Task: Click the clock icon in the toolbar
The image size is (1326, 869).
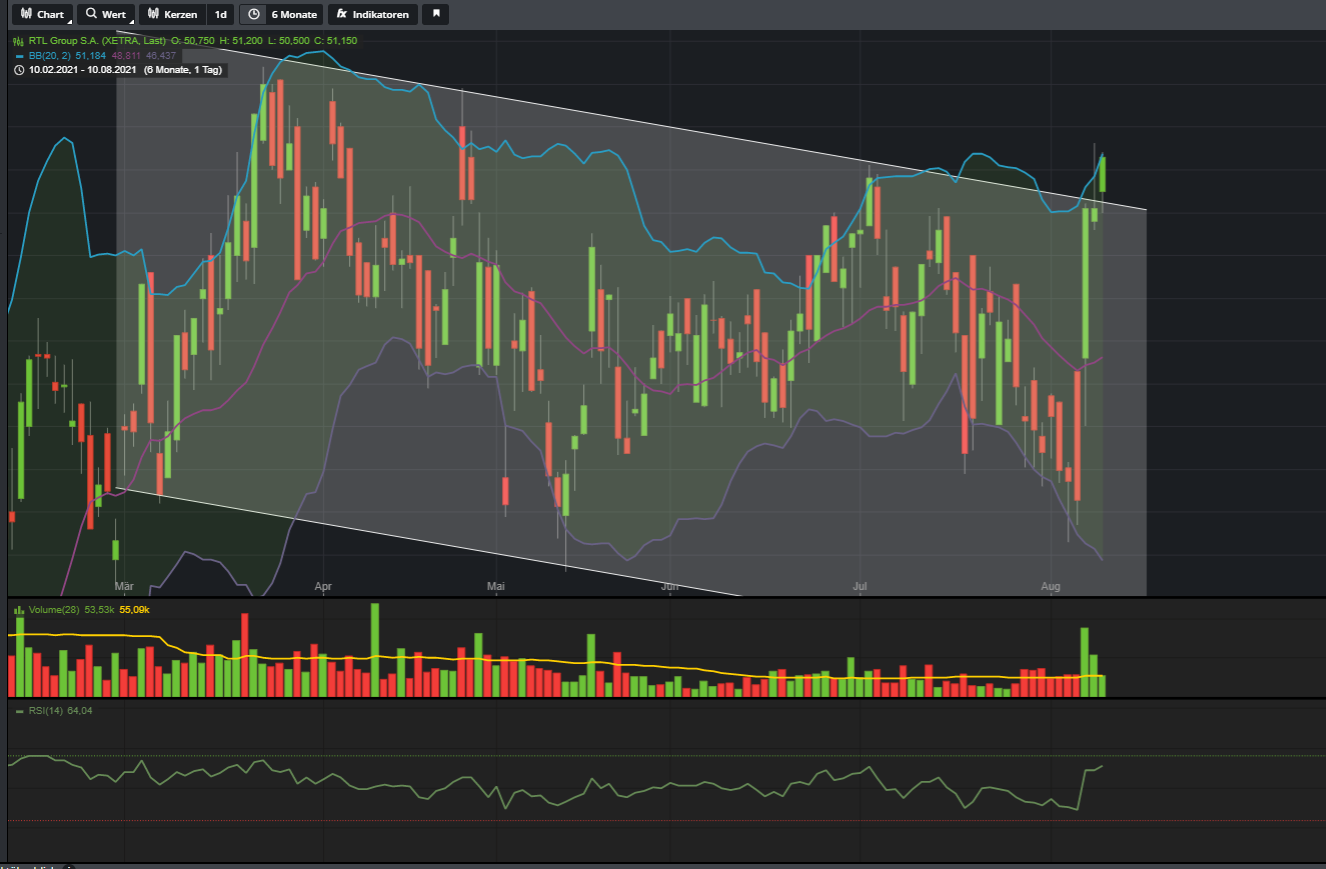Action: [x=254, y=15]
